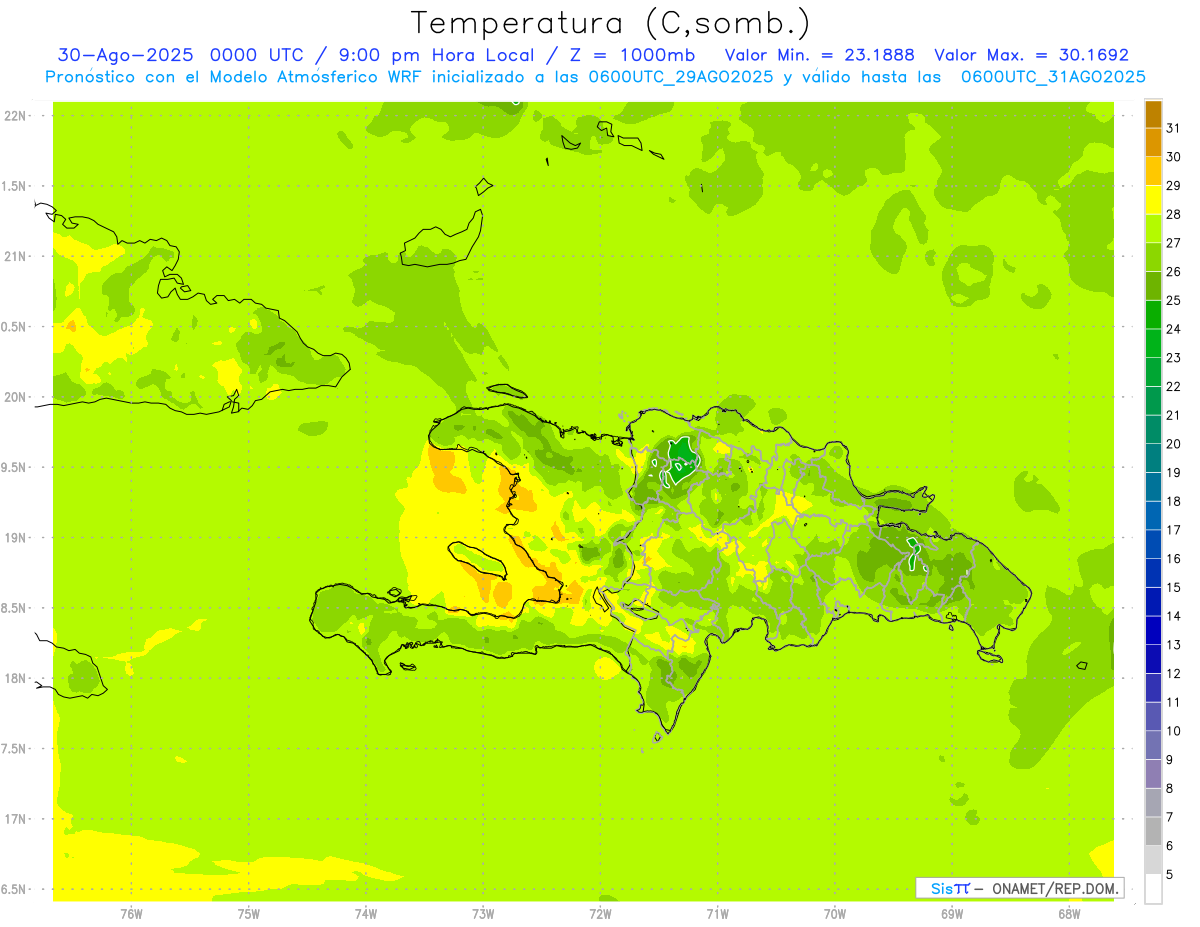Click the title 'Temperatura (C,somb.)'

click(611, 23)
